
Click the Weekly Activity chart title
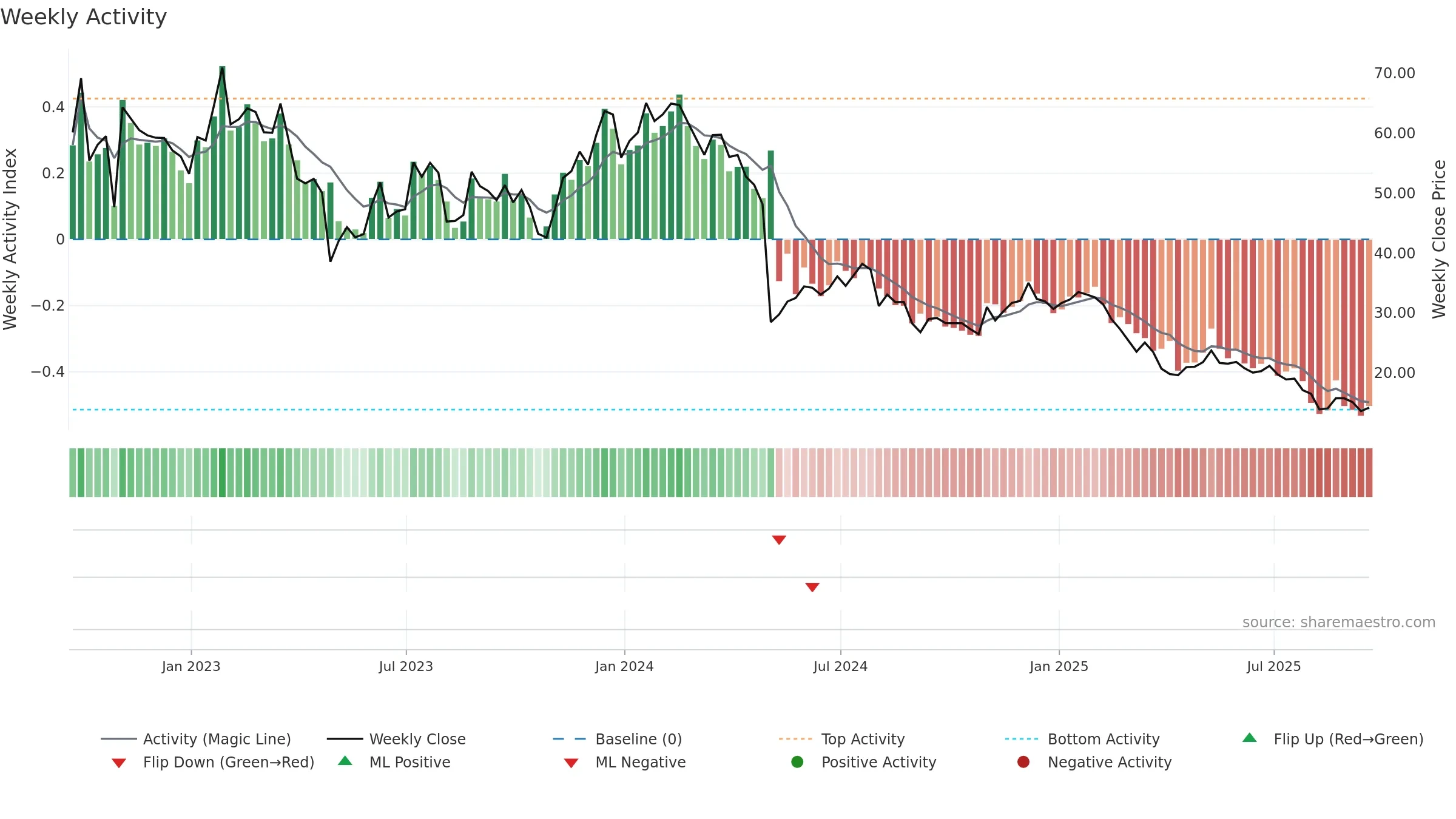pos(84,17)
